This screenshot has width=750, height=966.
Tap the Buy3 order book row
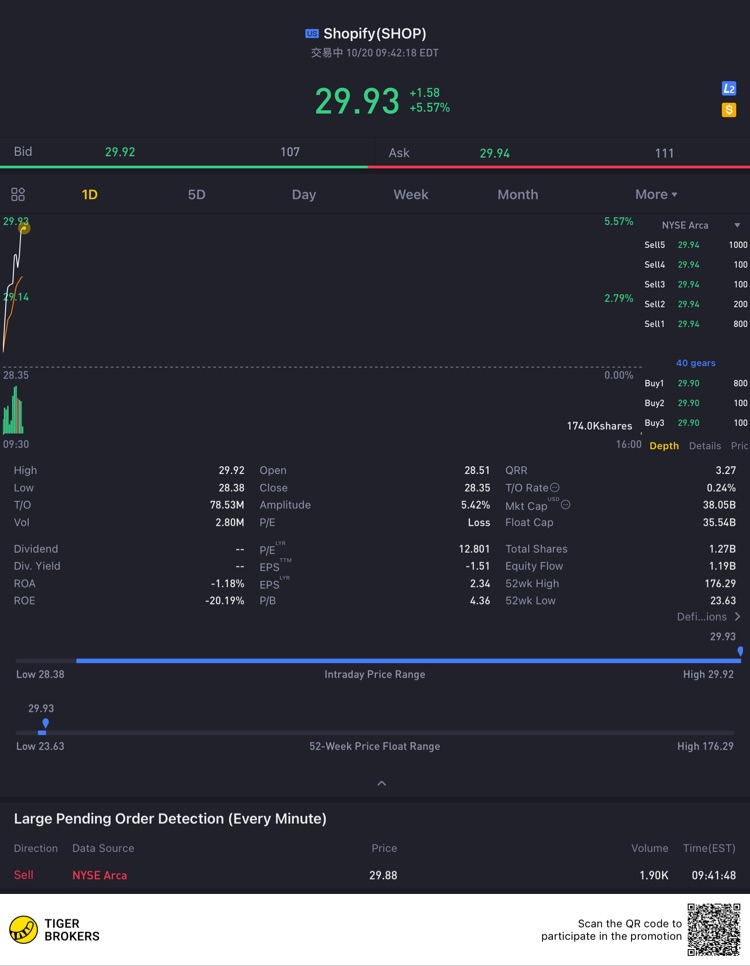(696, 423)
